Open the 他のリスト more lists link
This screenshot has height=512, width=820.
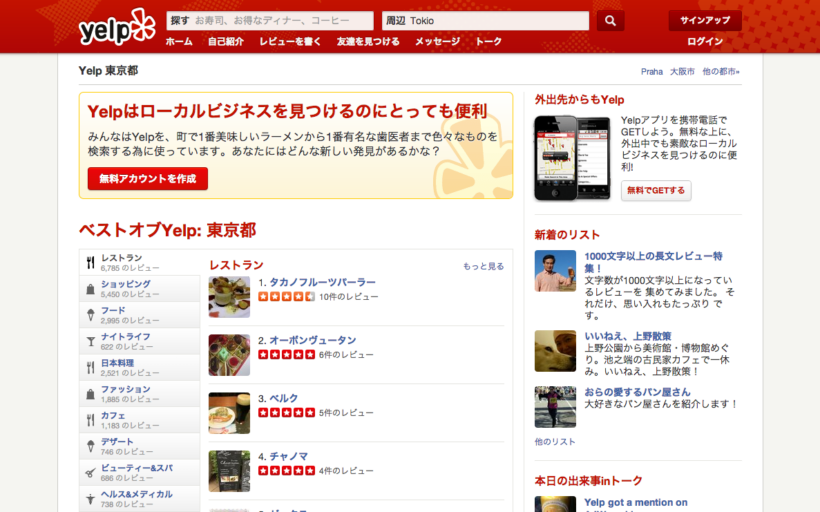click(555, 441)
